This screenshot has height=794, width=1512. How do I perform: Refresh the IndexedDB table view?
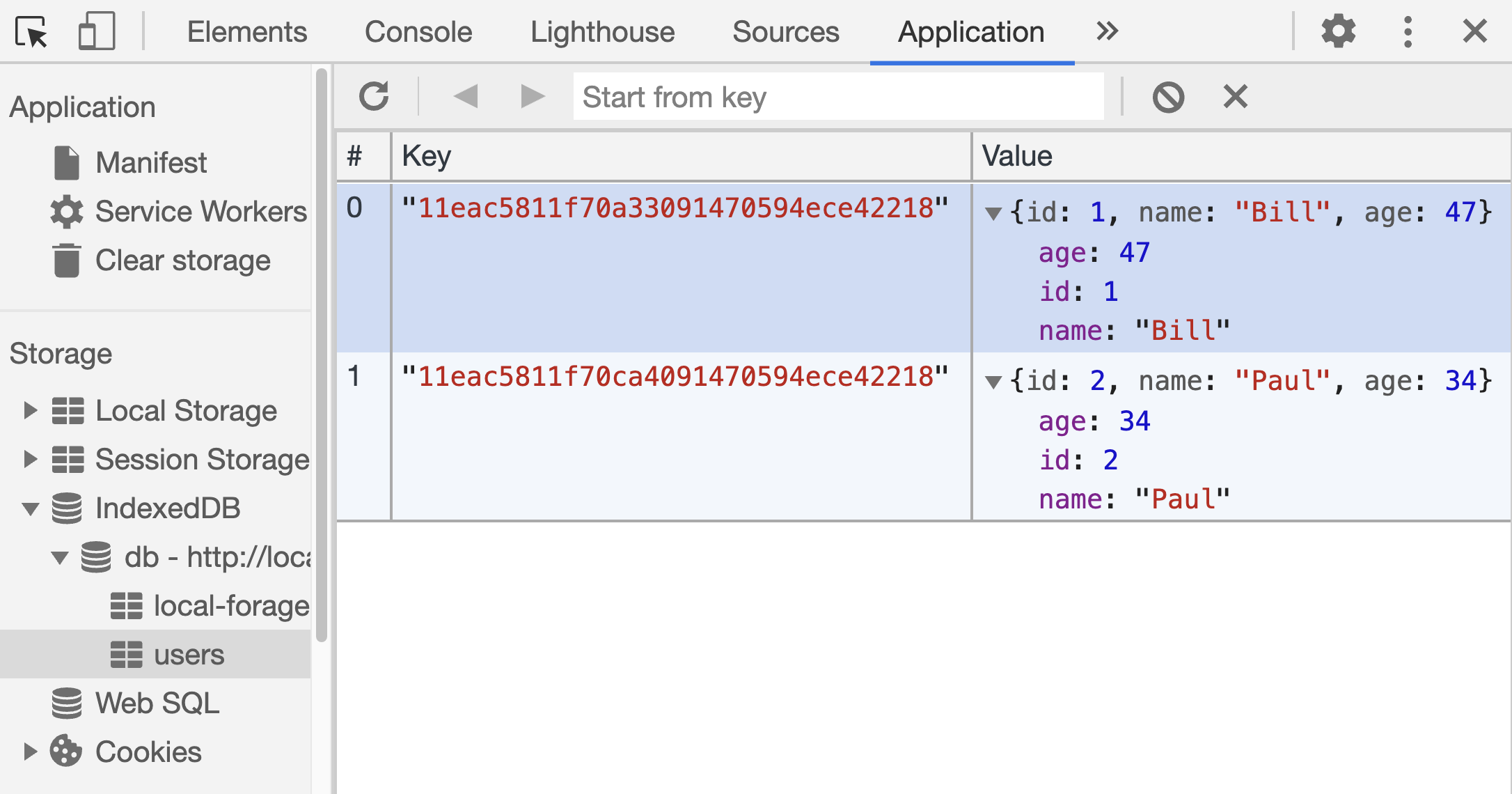374,97
